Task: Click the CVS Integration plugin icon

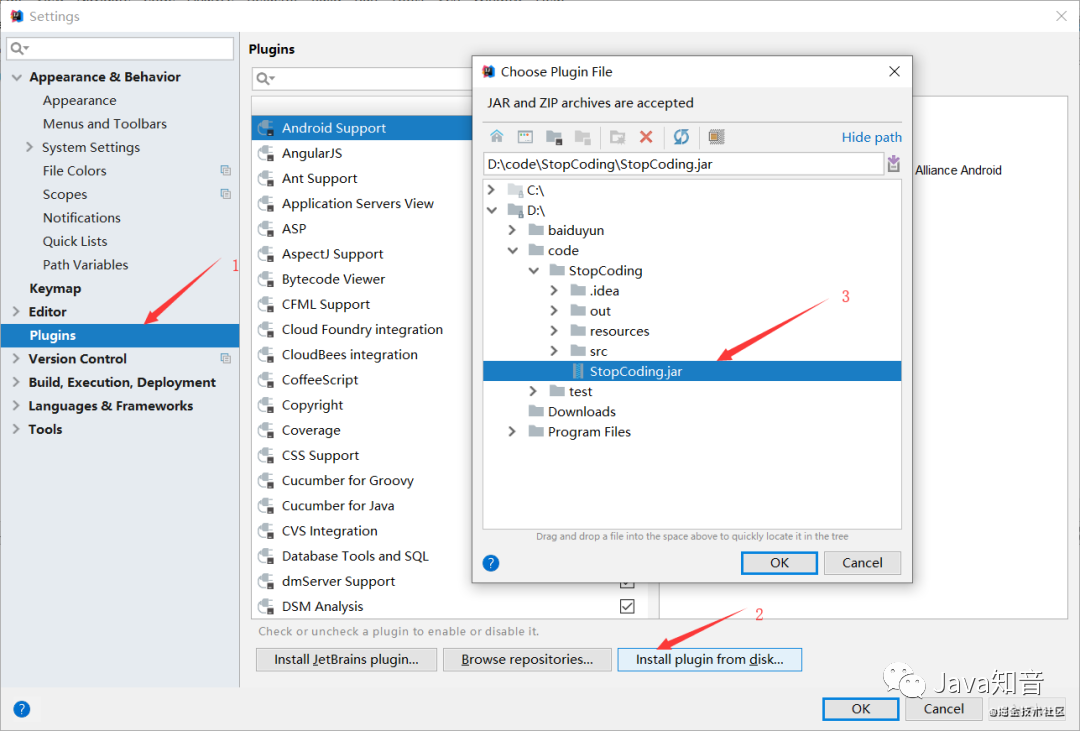Action: coord(266,531)
